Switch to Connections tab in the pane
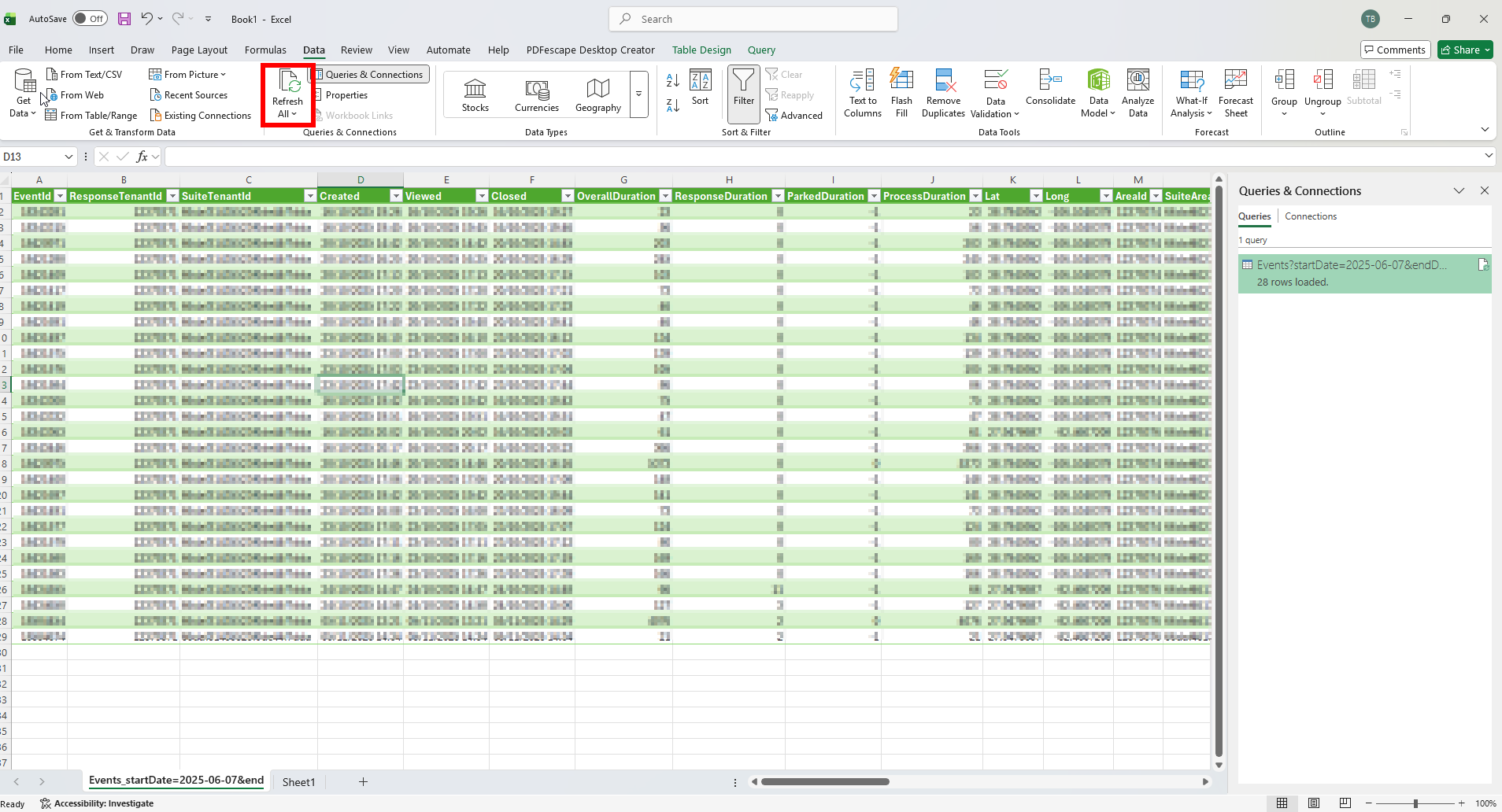The width and height of the screenshot is (1502, 812). 1311,216
